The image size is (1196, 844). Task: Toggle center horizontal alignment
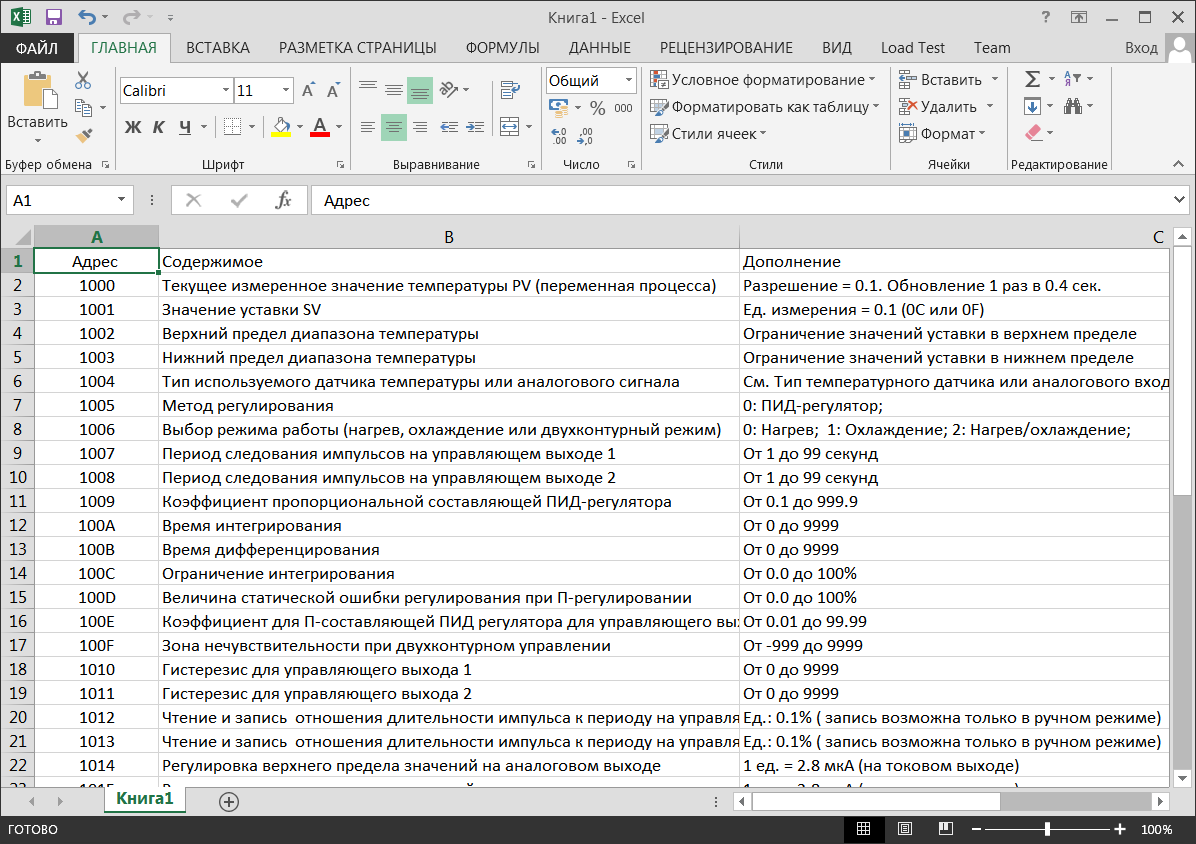click(x=394, y=127)
